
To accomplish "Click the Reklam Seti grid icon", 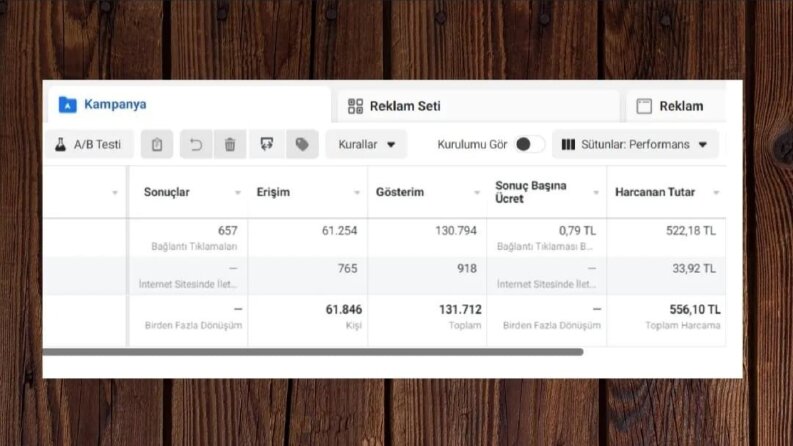I will pos(355,106).
